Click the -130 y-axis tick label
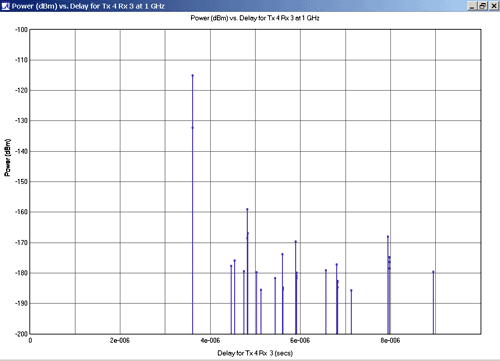500x361 pixels. [21, 121]
